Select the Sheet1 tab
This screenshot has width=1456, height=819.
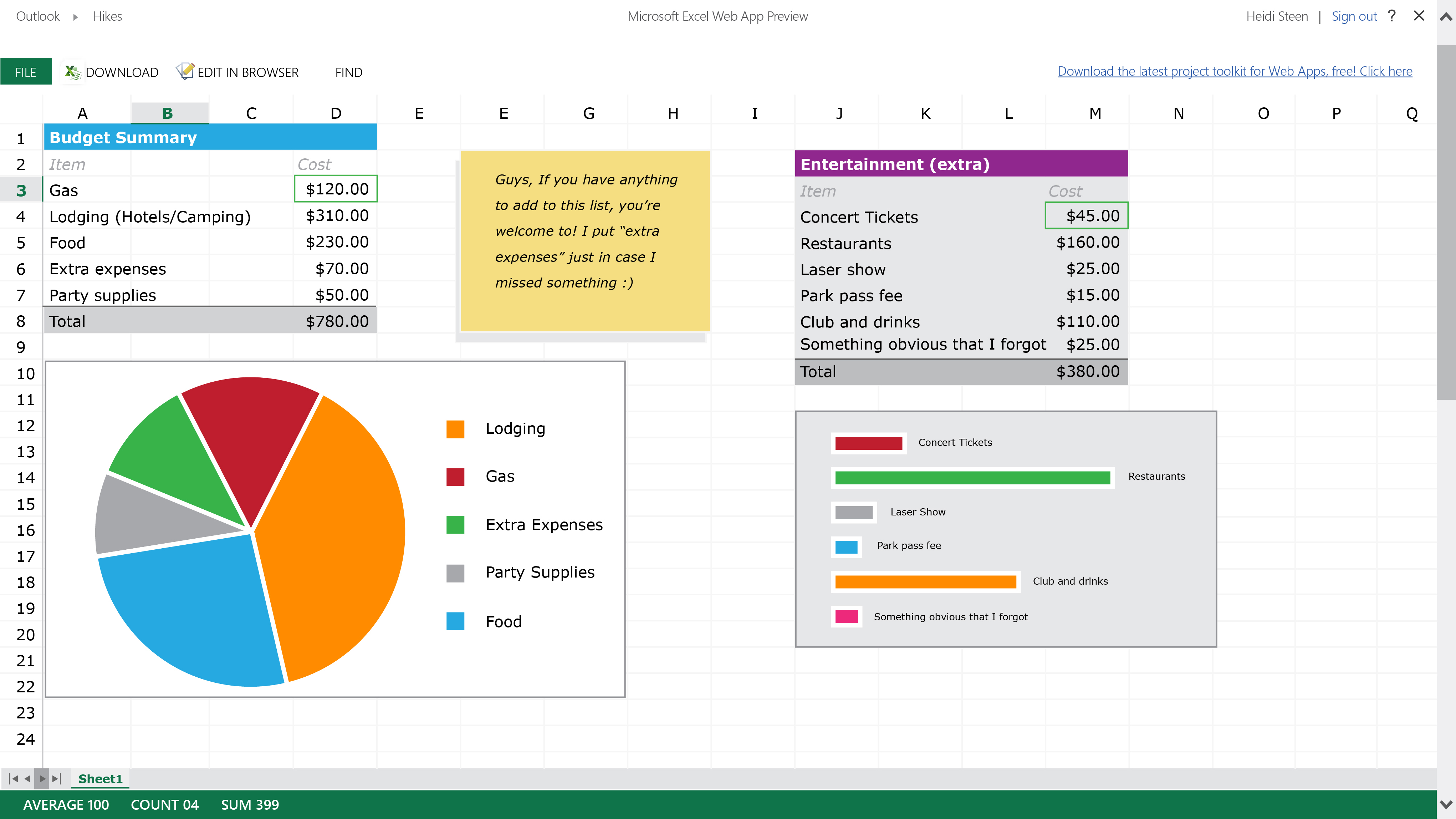(100, 779)
